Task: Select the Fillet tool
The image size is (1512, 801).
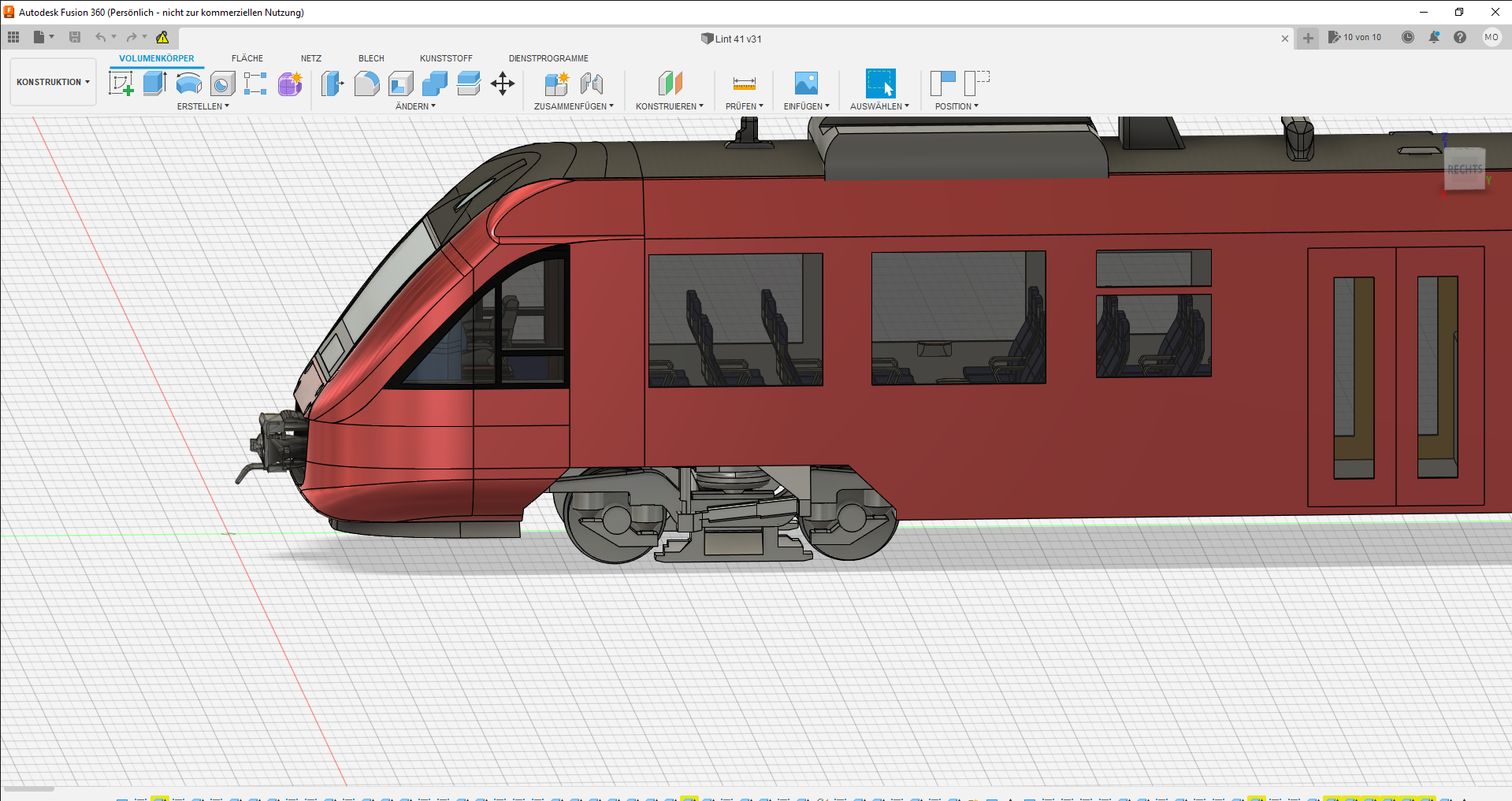Action: click(x=367, y=83)
